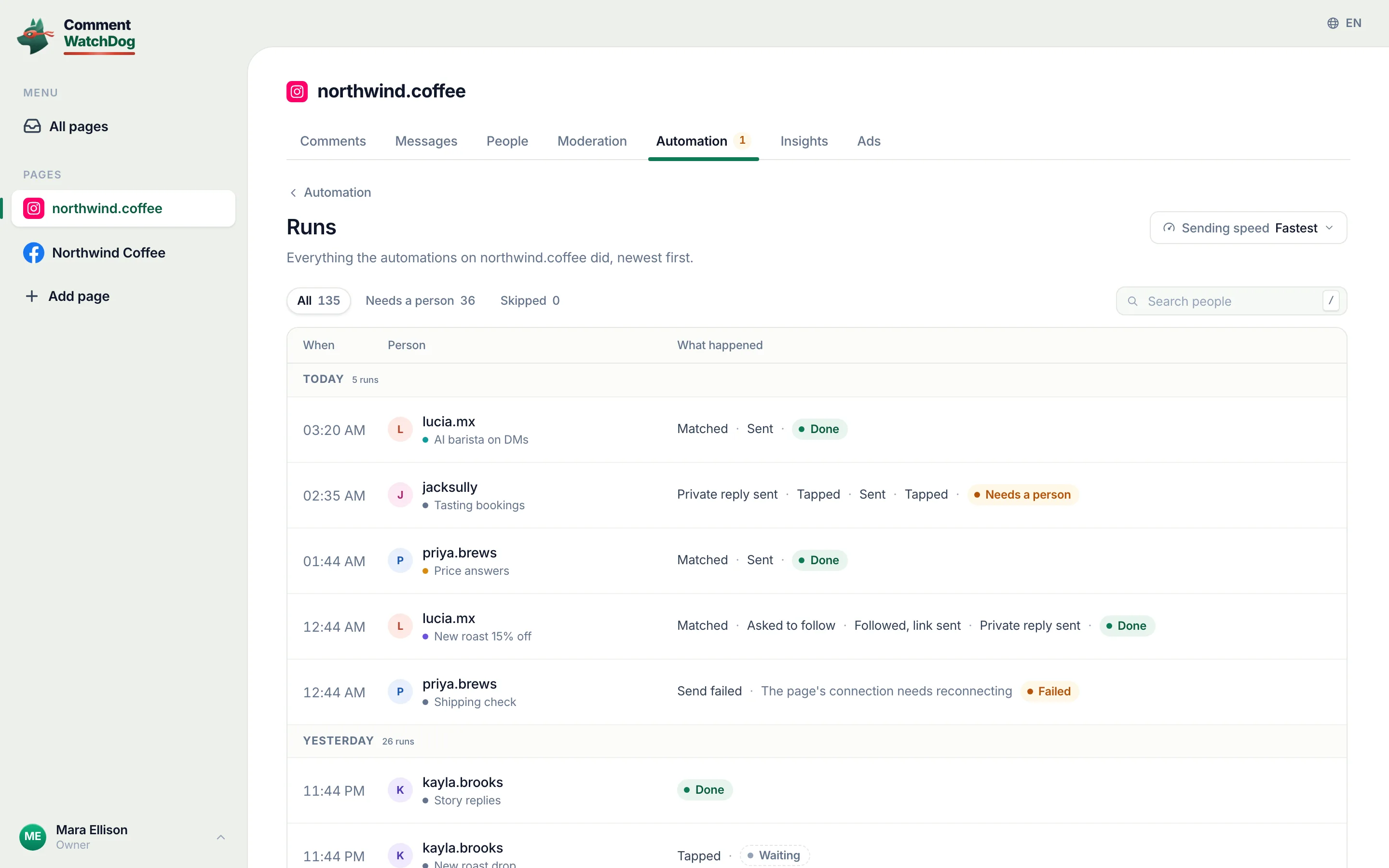Viewport: 1389px width, 868px height.
Task: Filter by Skipped 0
Action: pos(530,301)
